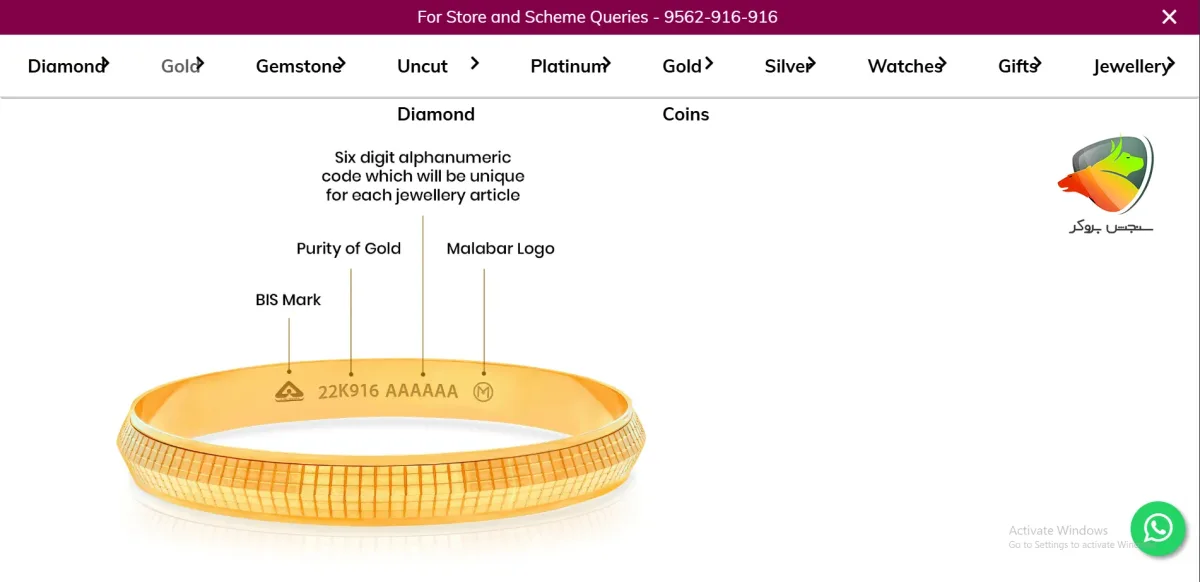Click the Malabar M logo on the ring
The image size is (1200, 582).
483,392
